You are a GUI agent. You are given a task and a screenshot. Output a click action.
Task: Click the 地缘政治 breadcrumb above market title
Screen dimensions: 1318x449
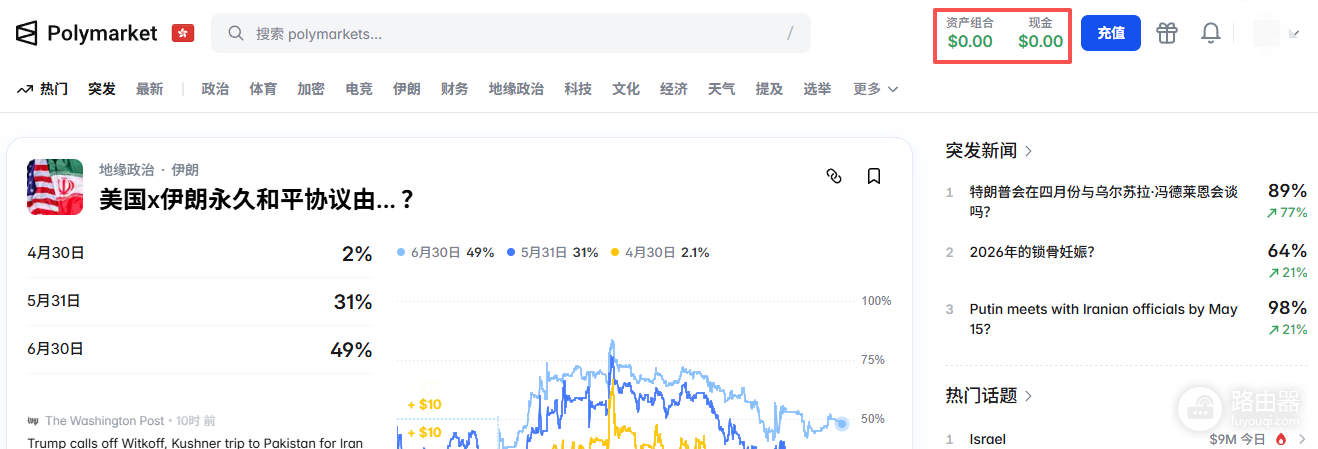tap(127, 169)
